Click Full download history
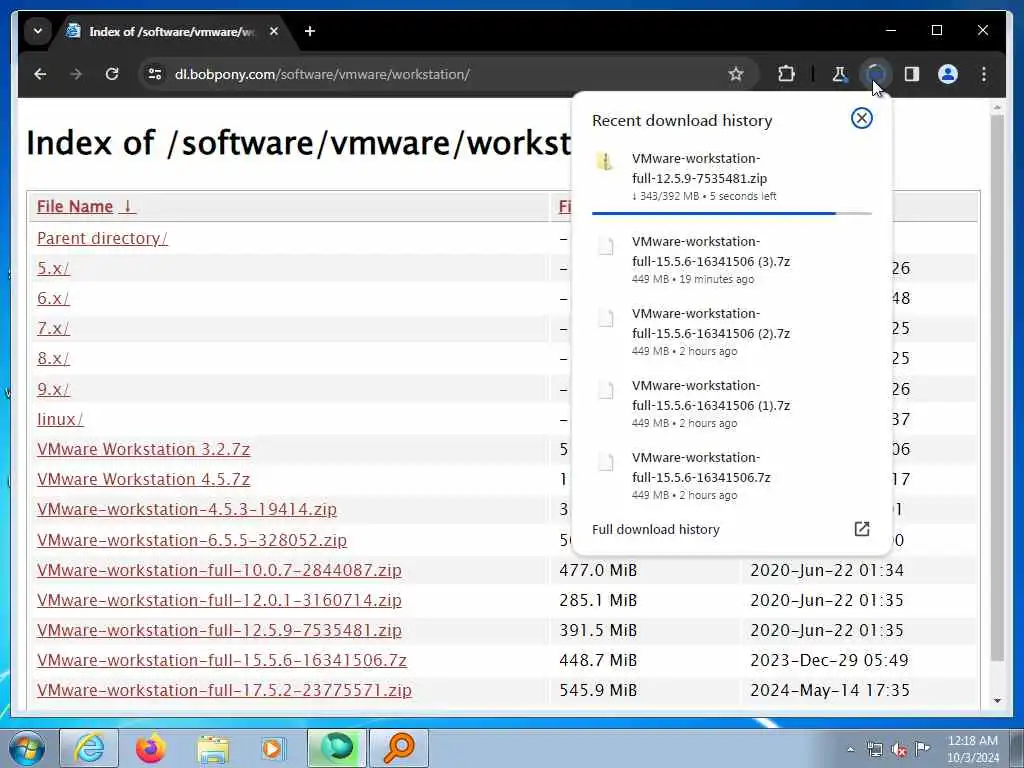The width and height of the screenshot is (1024, 768). [656, 530]
